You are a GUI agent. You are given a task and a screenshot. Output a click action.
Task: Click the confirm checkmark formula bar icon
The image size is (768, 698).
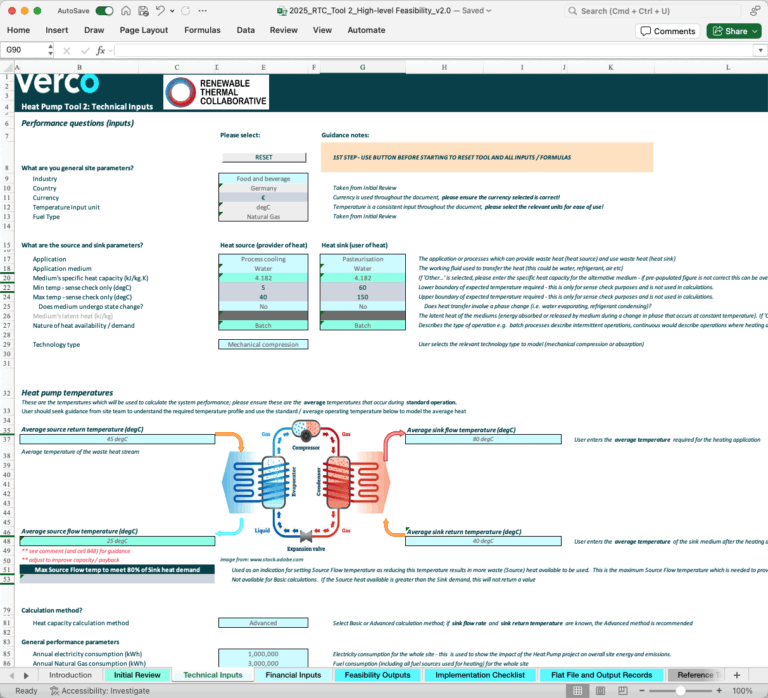[85, 50]
